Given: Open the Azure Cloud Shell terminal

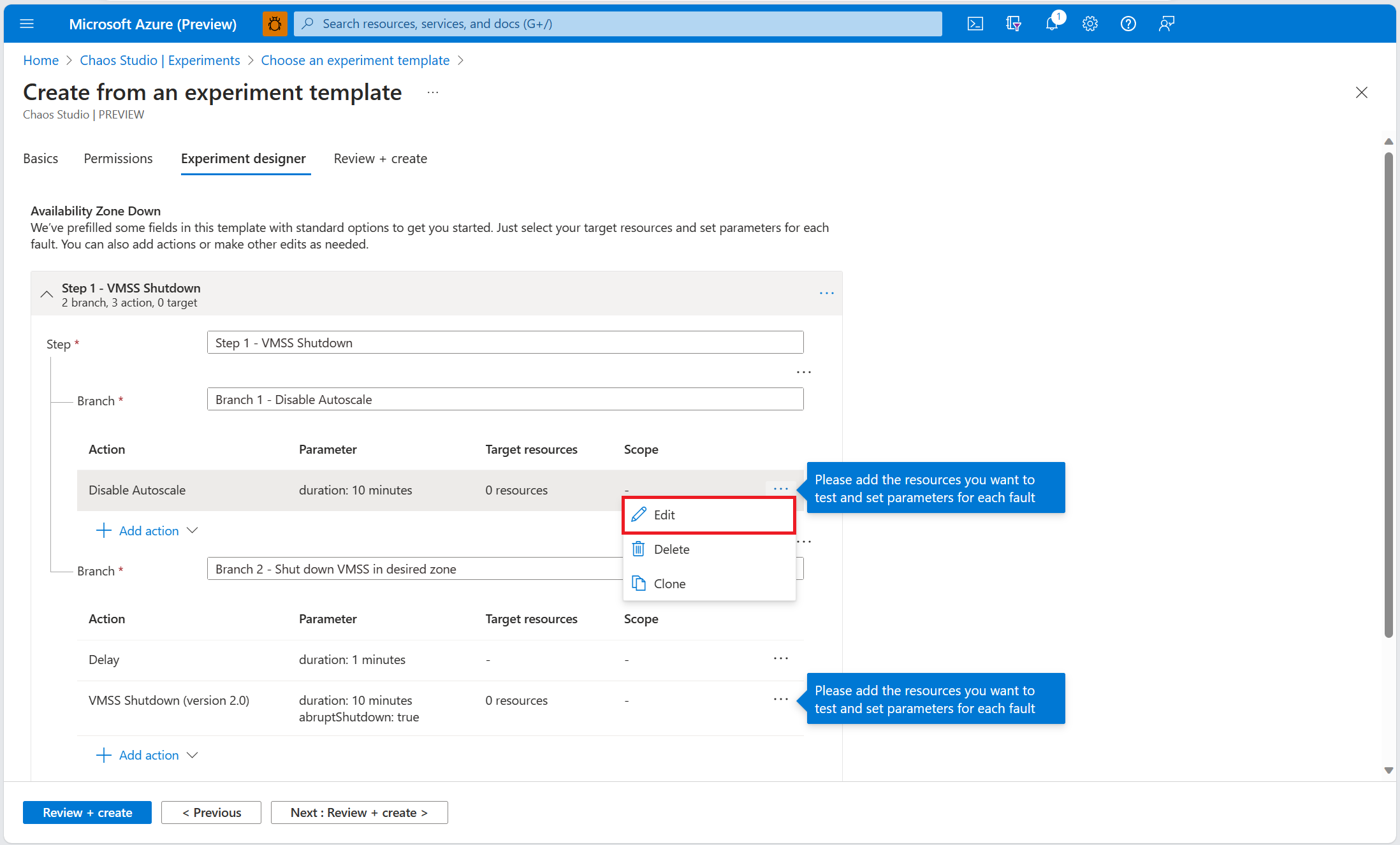Looking at the screenshot, I should click(x=975, y=24).
